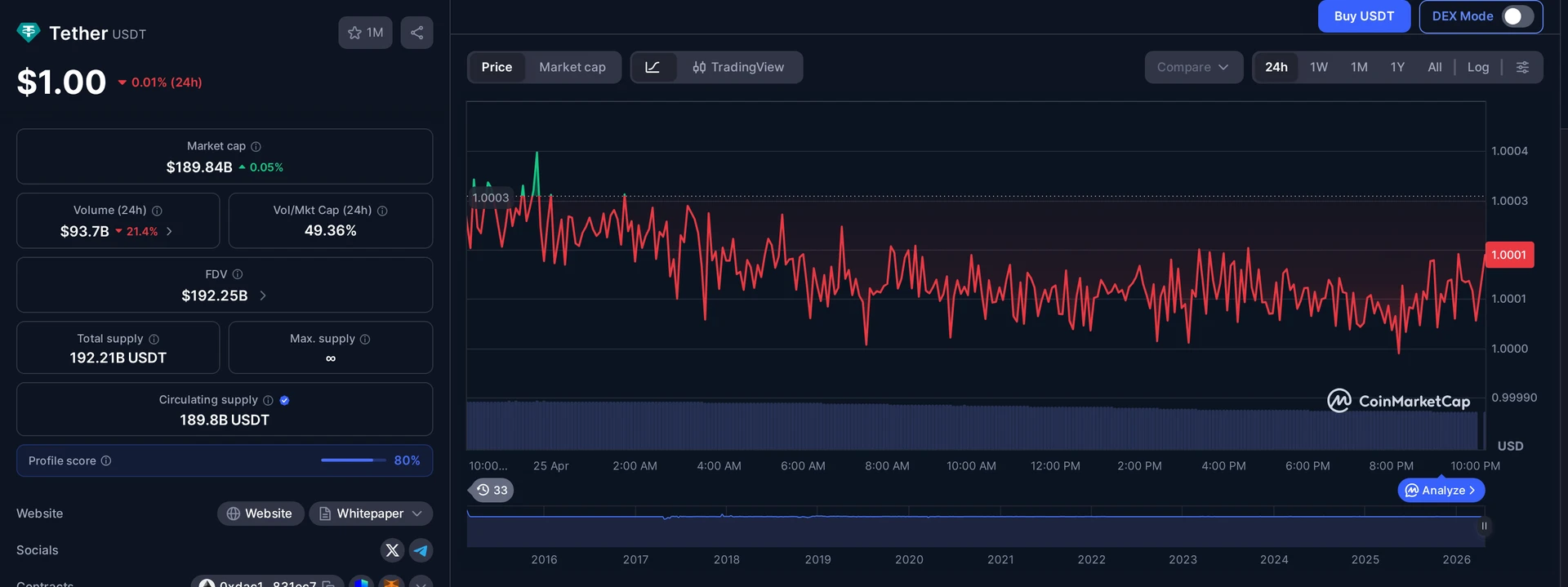Screen dimensions: 1568x587
Task: Switch to TradingView chart mode
Action: (738, 67)
